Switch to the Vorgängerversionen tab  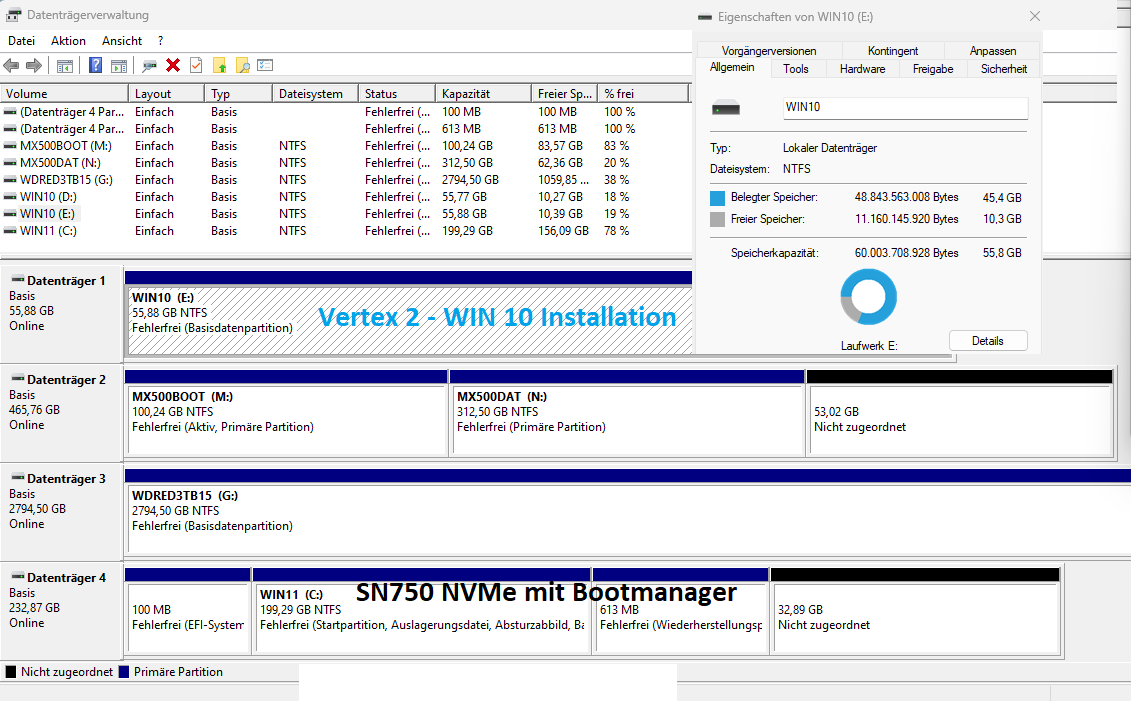769,50
